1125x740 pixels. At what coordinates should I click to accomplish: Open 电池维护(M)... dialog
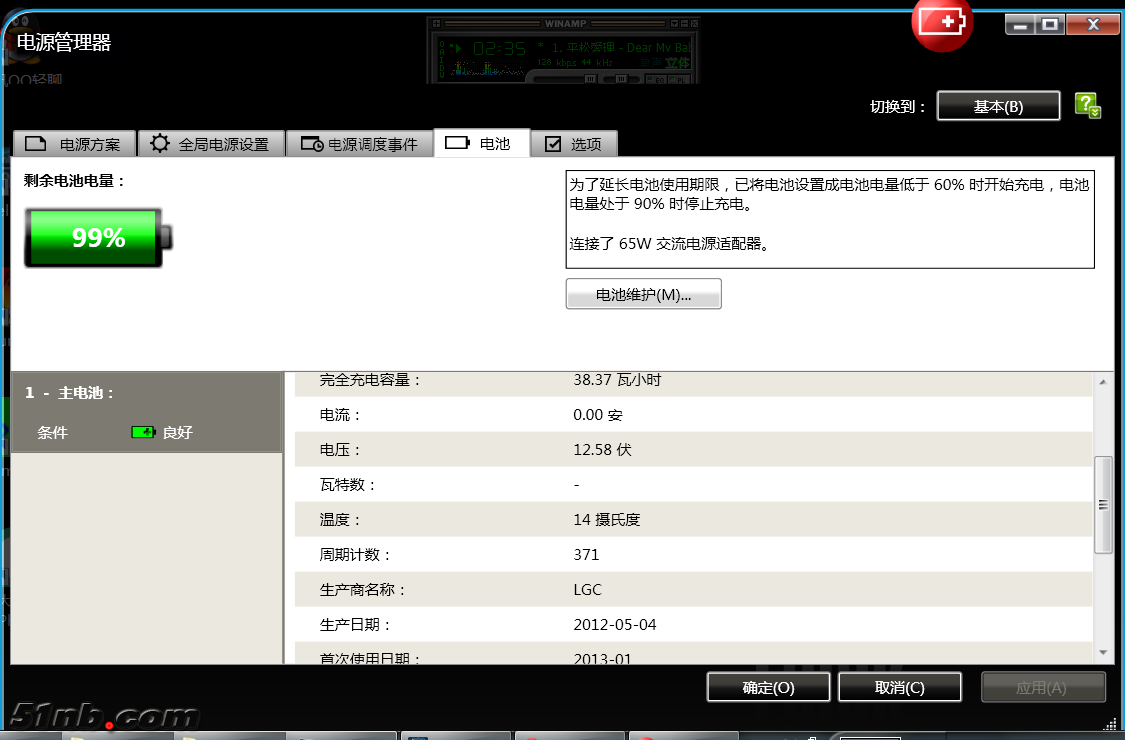point(644,294)
